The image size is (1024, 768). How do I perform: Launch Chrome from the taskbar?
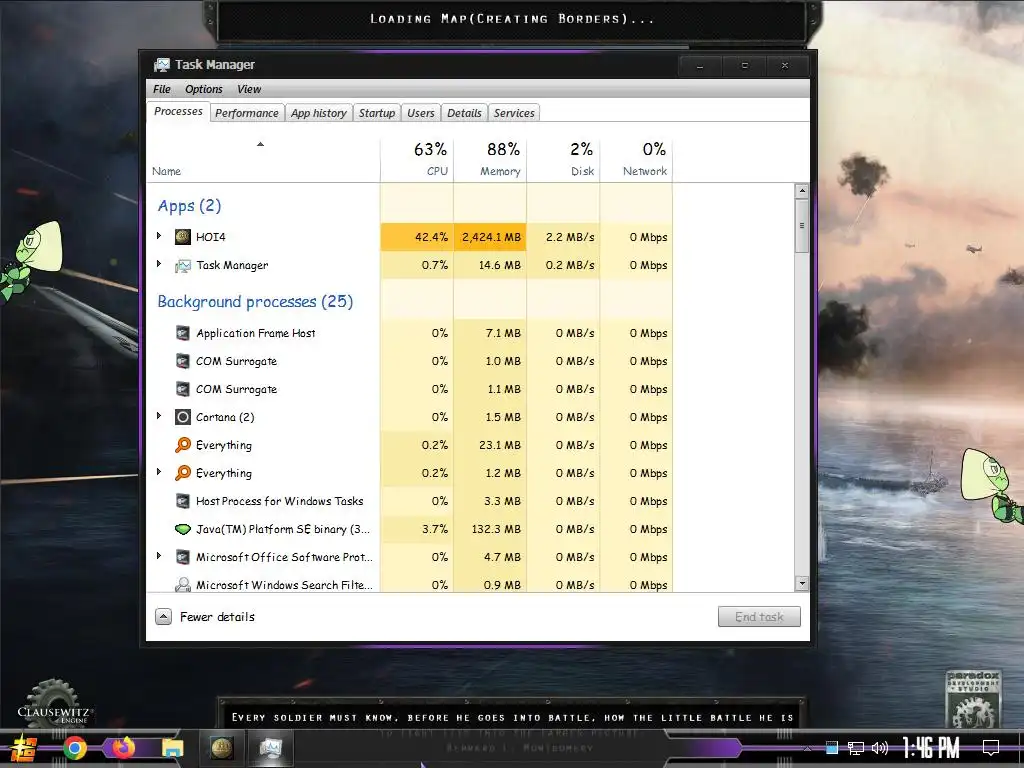(75, 748)
